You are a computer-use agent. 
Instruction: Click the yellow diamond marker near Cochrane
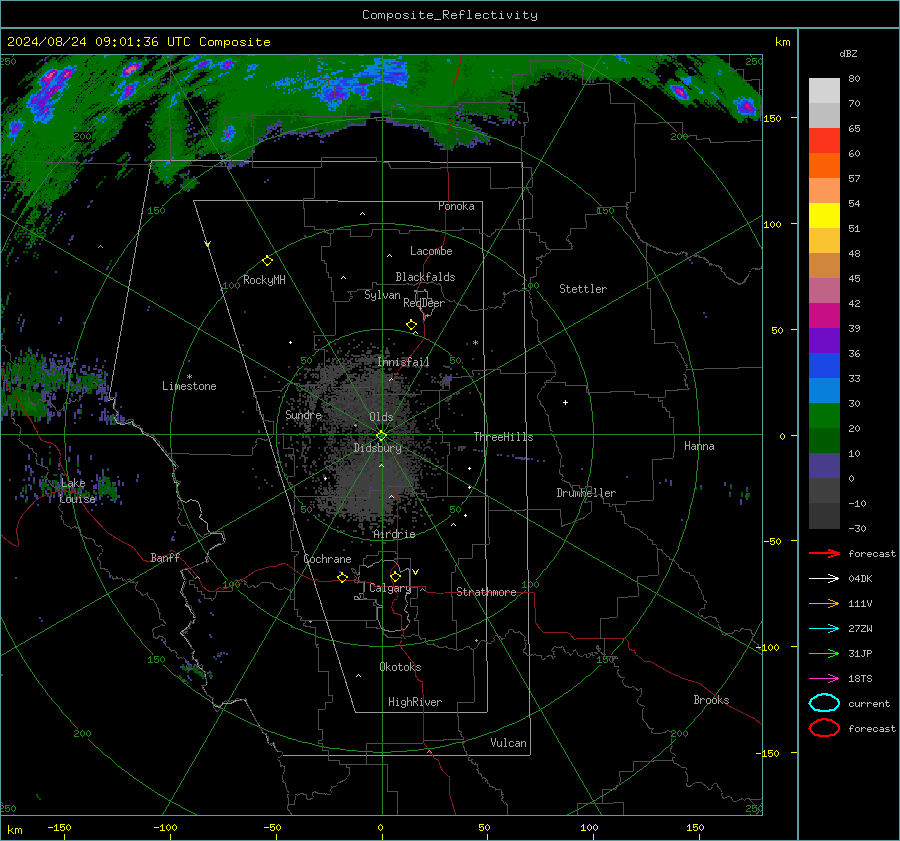(x=342, y=577)
